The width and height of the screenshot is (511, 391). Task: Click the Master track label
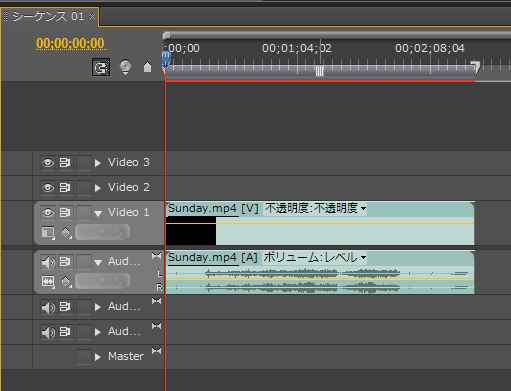(x=126, y=356)
